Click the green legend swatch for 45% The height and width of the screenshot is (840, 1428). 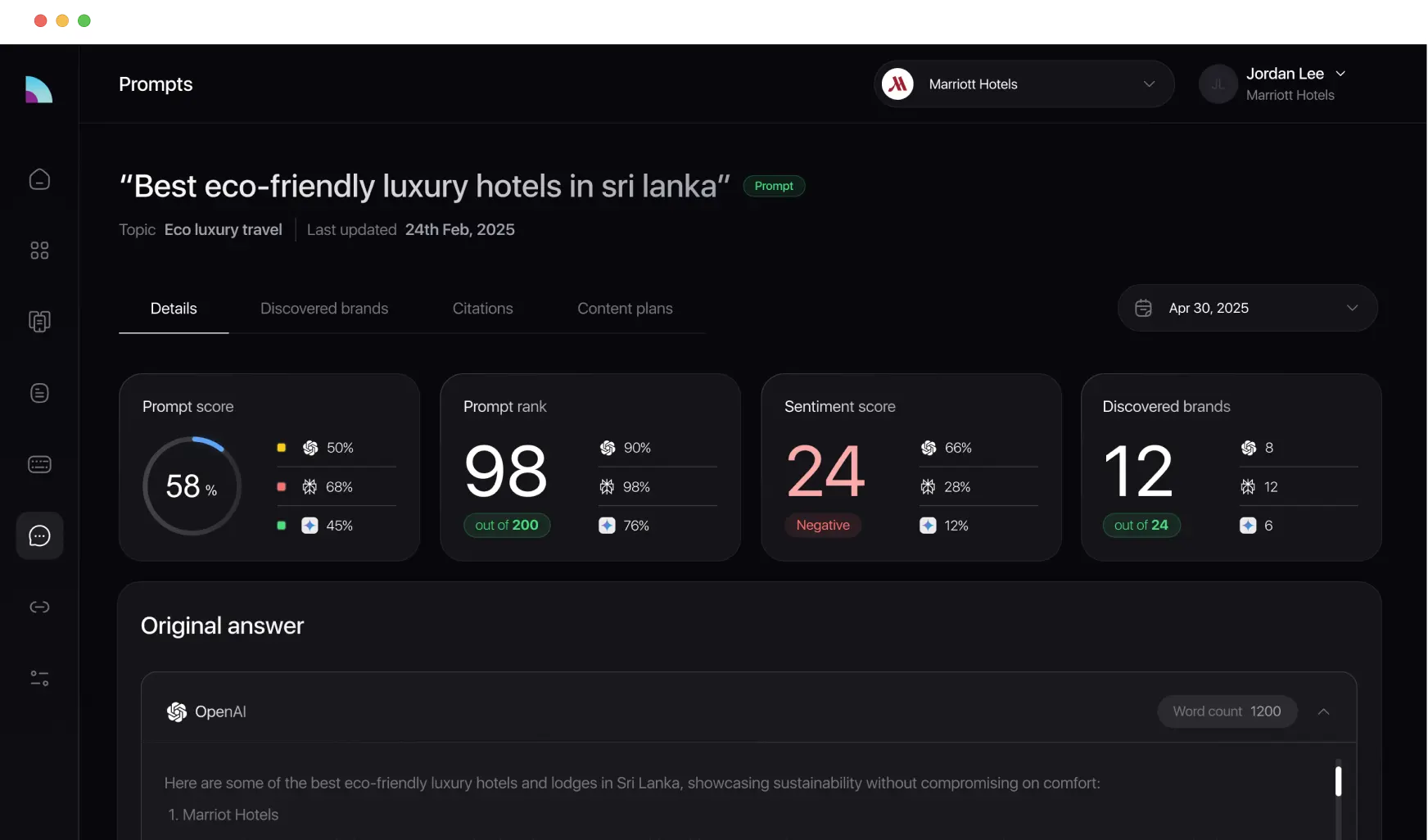(x=282, y=526)
